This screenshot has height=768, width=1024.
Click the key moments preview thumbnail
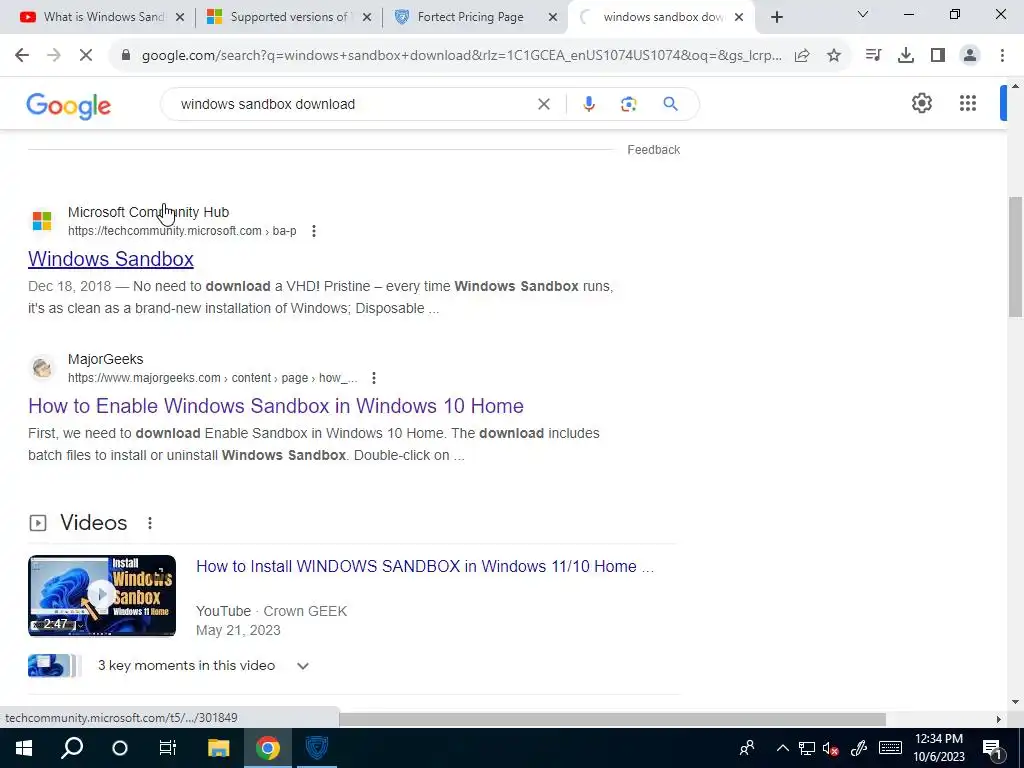[54, 665]
